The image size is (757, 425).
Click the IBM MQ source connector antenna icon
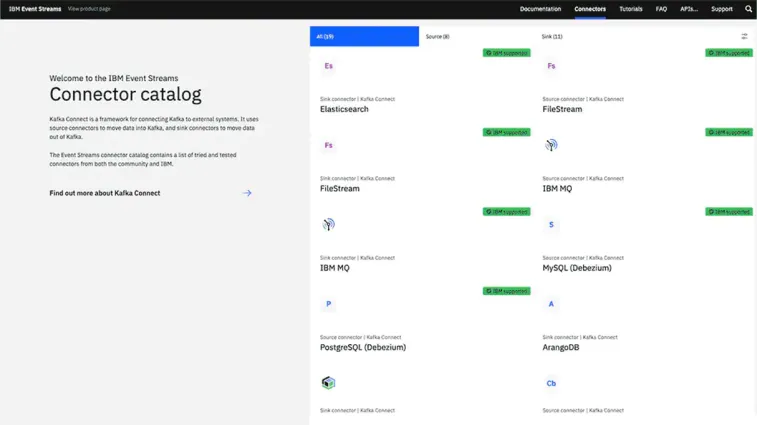pos(551,145)
